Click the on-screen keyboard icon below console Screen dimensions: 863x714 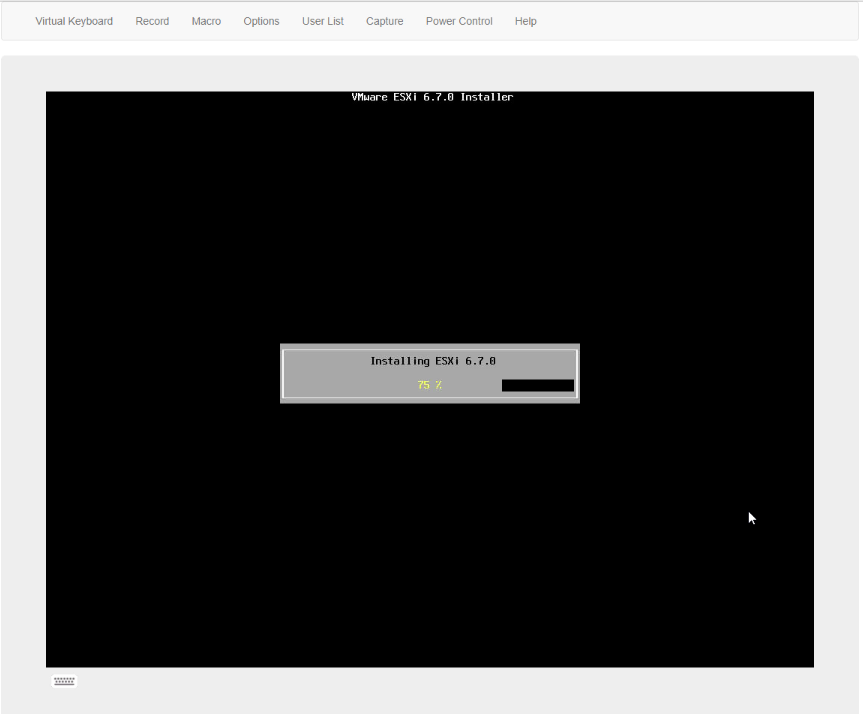pos(64,681)
